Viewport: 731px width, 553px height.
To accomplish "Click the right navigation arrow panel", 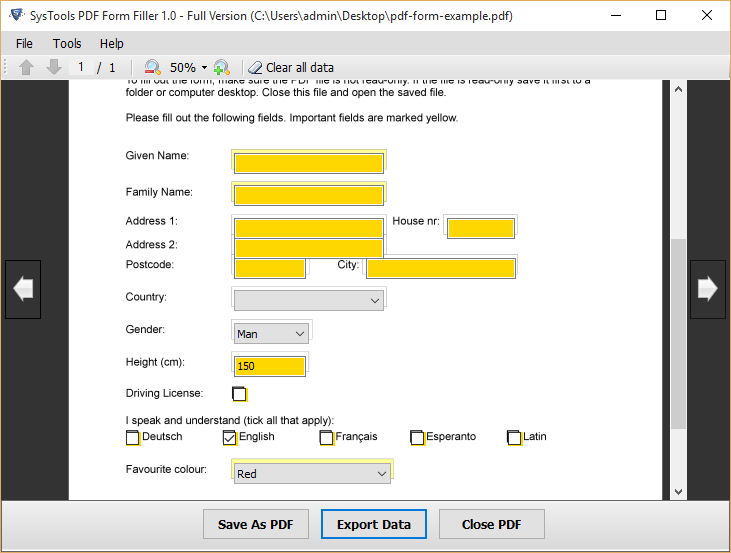I will 708,290.
